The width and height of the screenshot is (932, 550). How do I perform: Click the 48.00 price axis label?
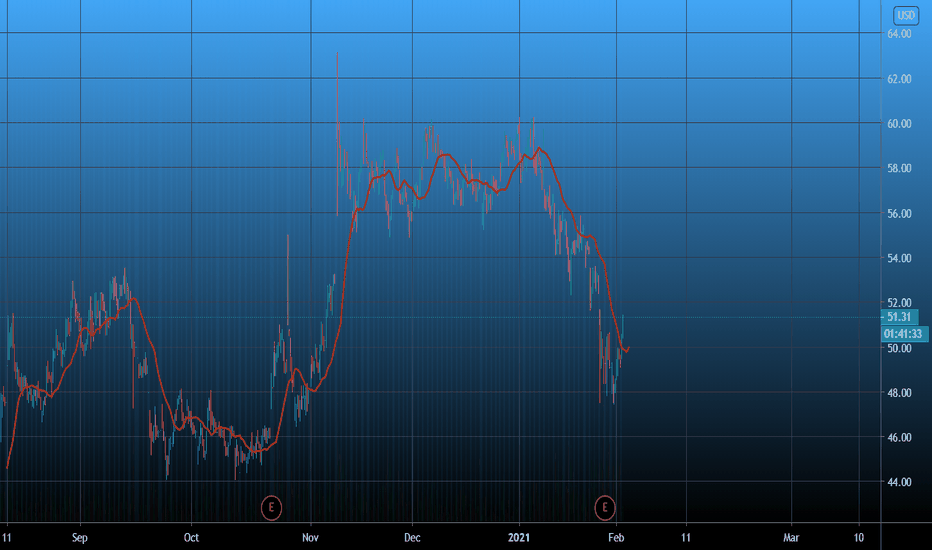coord(899,392)
